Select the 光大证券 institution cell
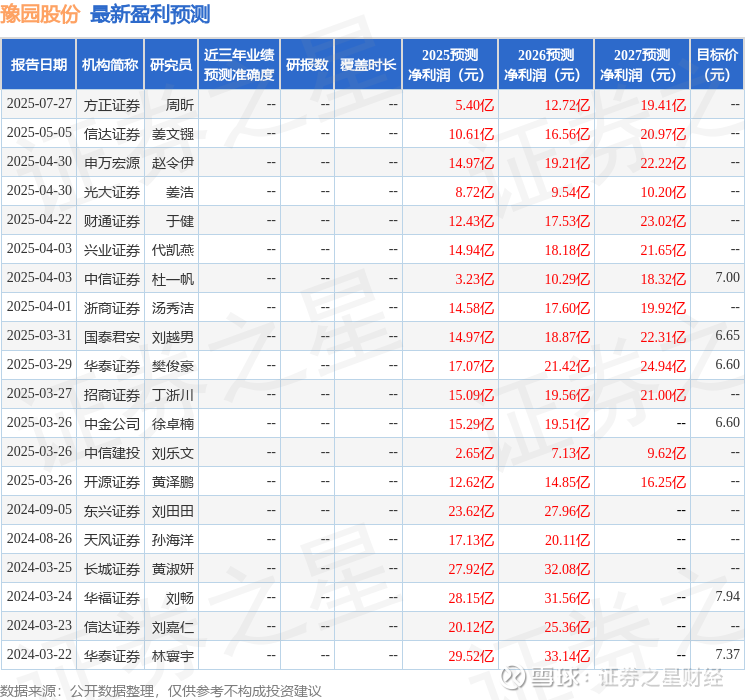Image resolution: width=745 pixels, height=700 pixels. (112, 192)
